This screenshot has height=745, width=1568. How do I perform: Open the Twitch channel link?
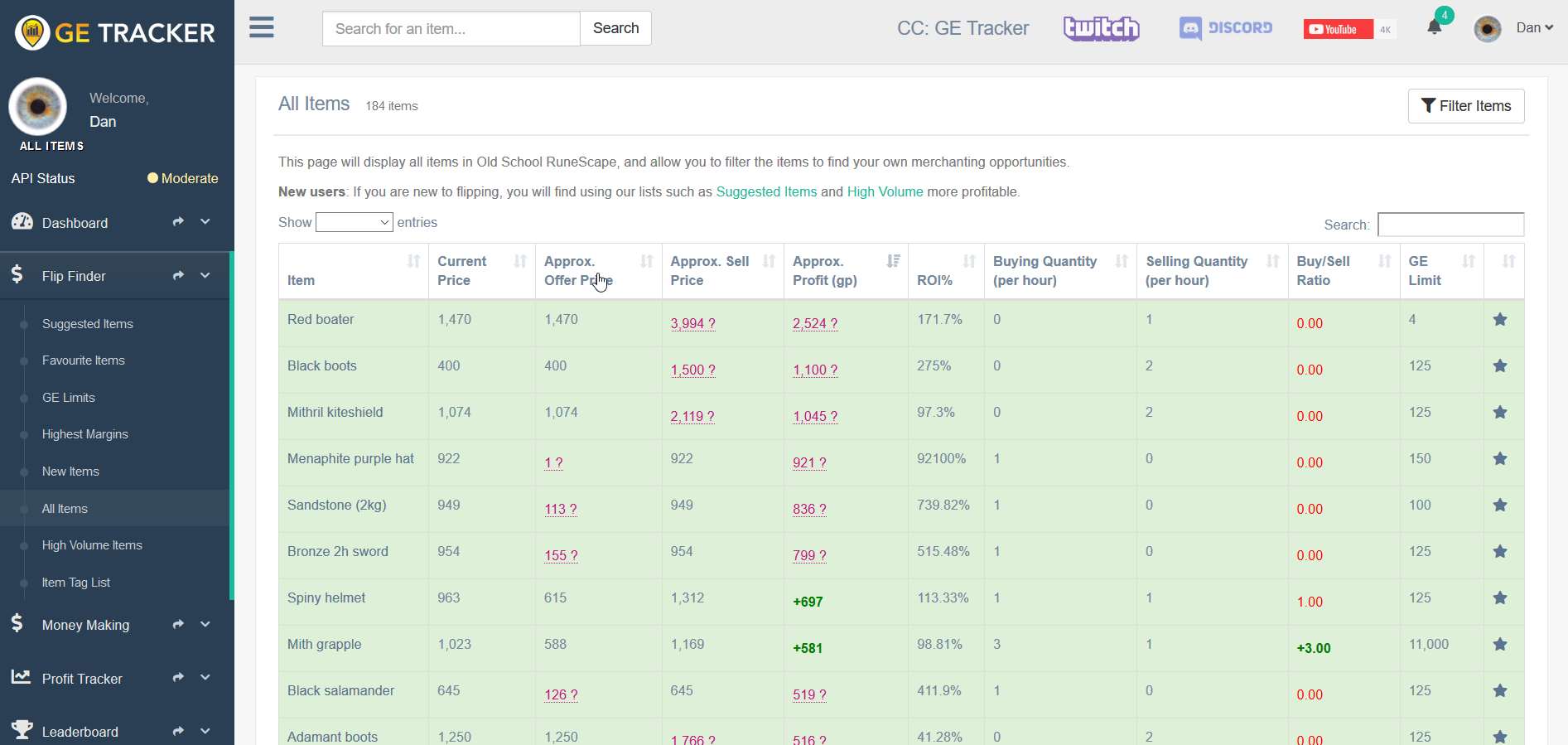1102,28
